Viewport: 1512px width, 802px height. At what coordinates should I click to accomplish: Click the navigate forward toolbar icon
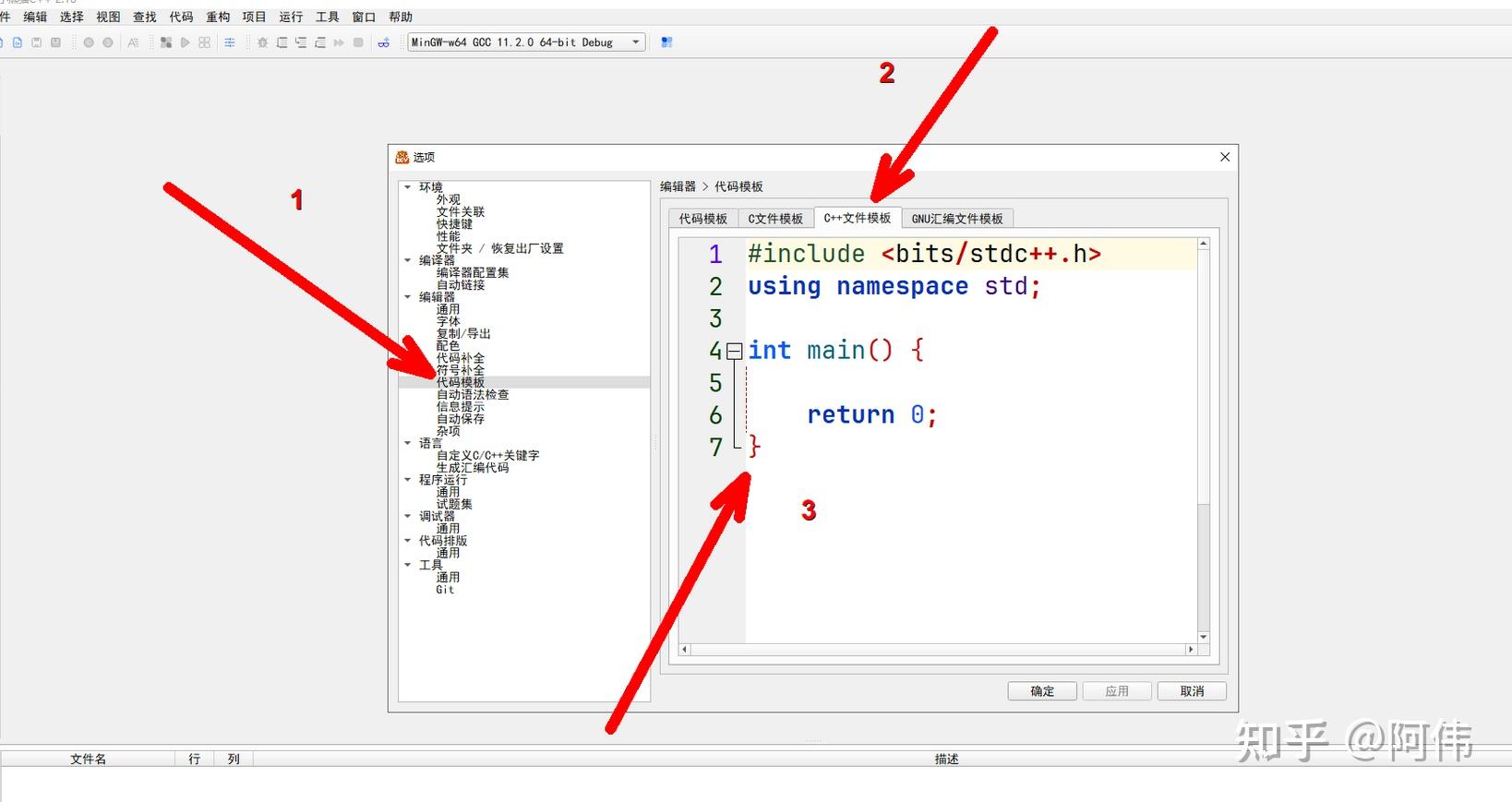pos(108,42)
